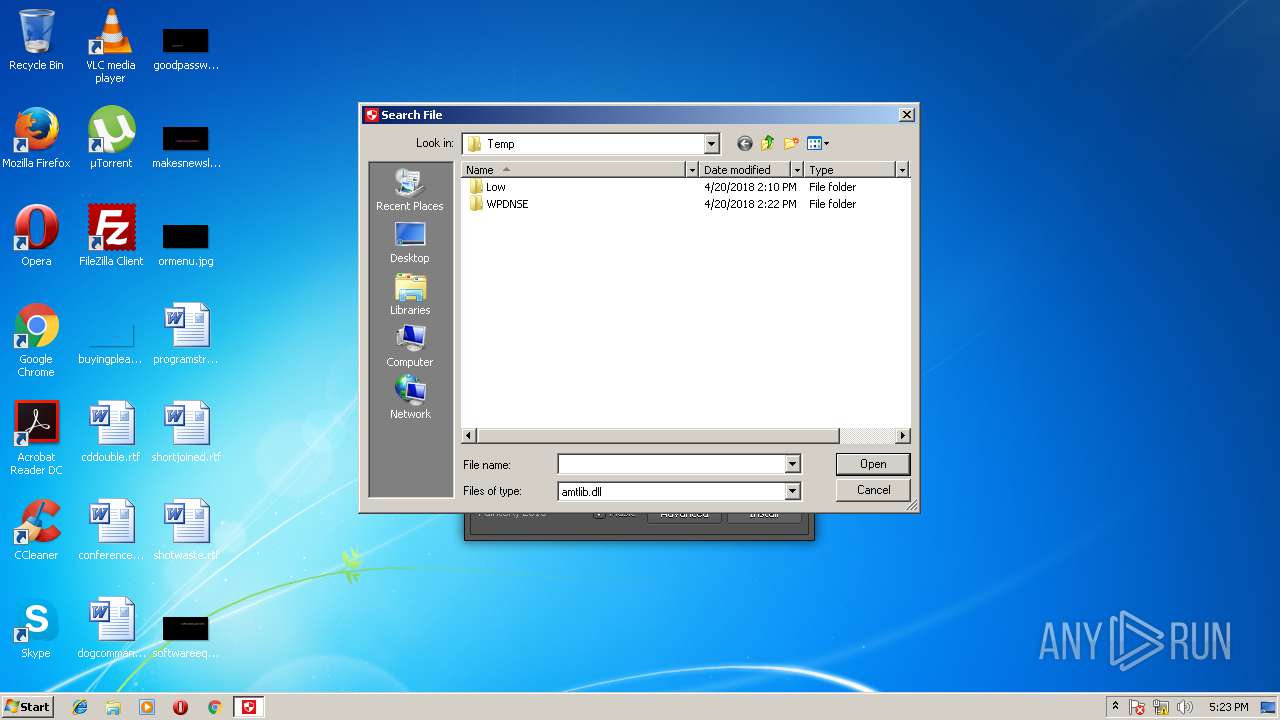Open shortjoined.rtf document on desktop
The image size is (1280, 720).
point(186,432)
